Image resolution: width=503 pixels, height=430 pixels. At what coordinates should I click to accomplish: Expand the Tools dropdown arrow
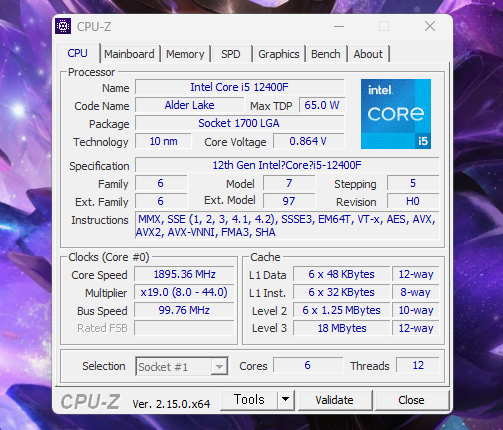pos(285,399)
